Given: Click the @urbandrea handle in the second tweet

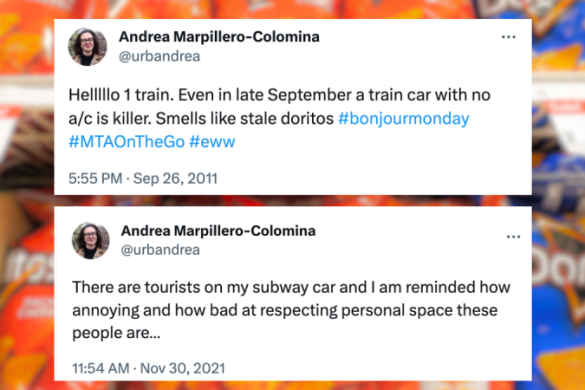Looking at the screenshot, I should 160,250.
